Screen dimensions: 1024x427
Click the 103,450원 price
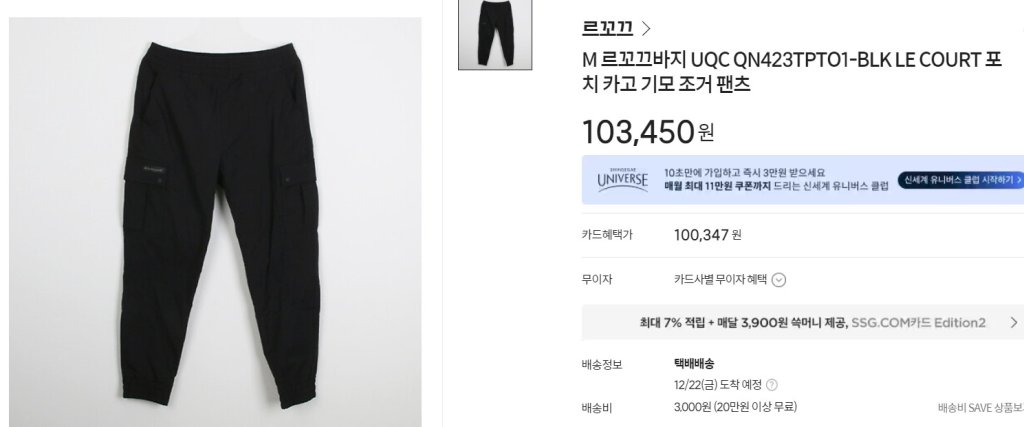tap(648, 132)
